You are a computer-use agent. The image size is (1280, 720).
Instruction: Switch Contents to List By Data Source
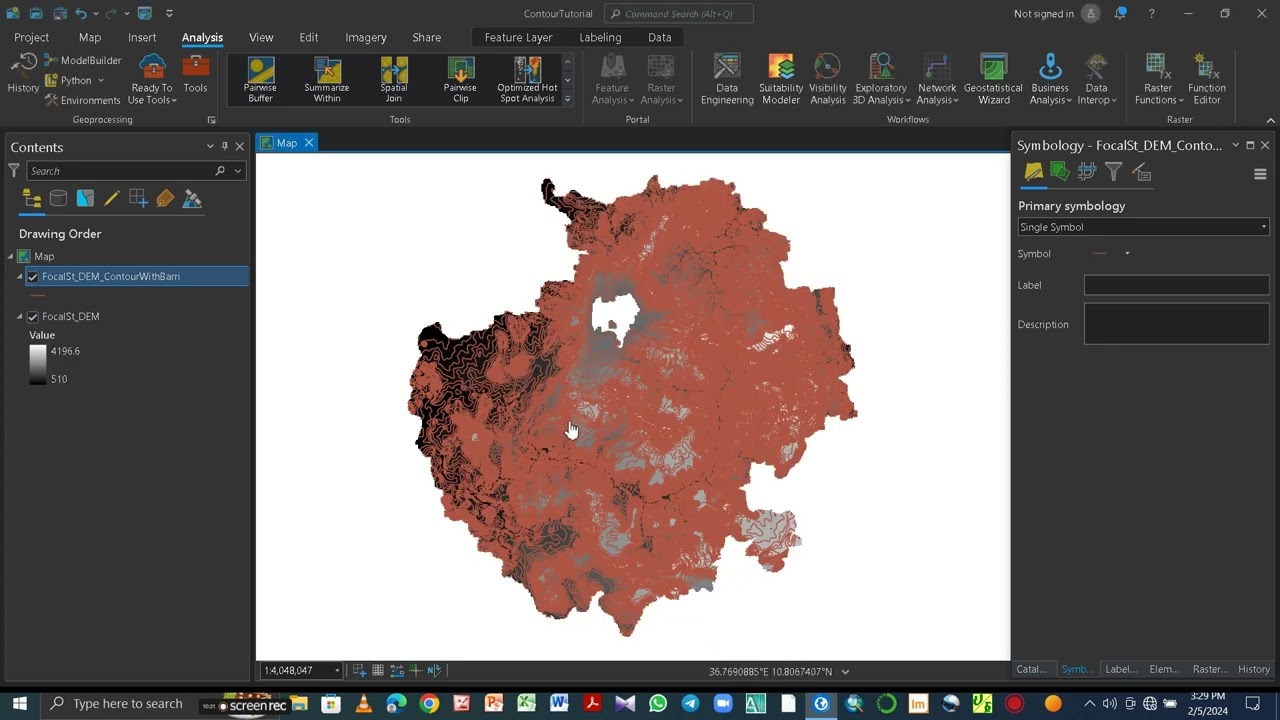click(x=58, y=199)
